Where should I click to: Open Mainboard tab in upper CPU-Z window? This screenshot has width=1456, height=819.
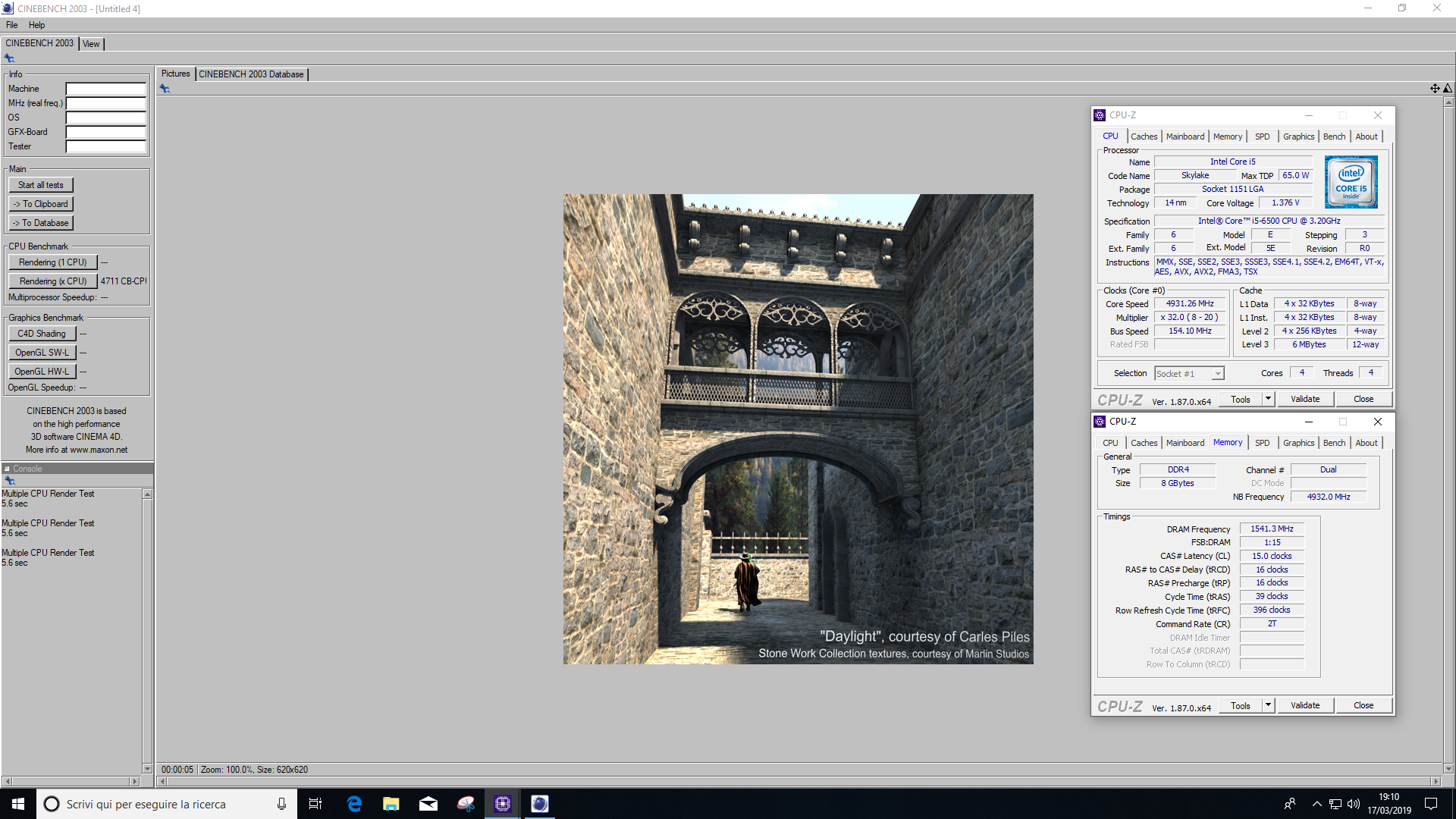tap(1185, 136)
